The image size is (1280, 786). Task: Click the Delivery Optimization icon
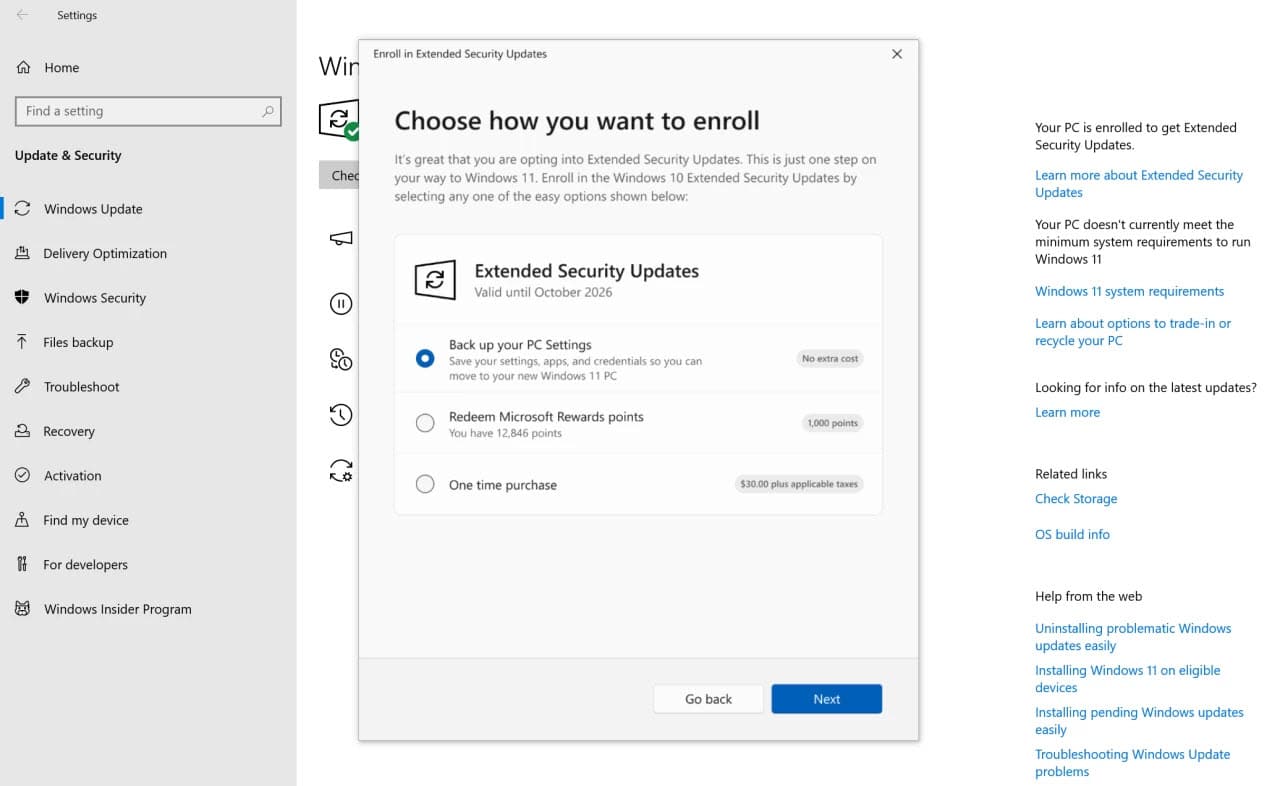click(x=22, y=253)
